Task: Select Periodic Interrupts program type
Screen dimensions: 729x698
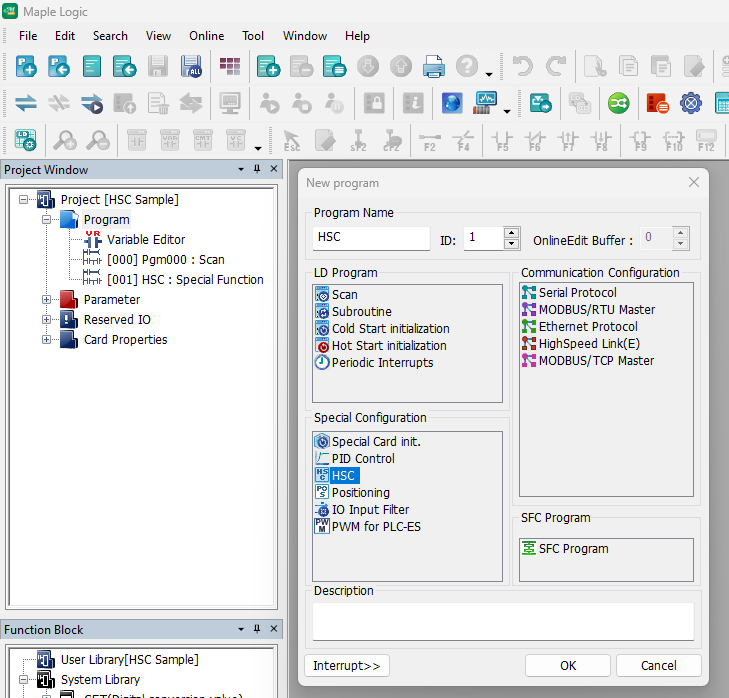Action: [382, 362]
